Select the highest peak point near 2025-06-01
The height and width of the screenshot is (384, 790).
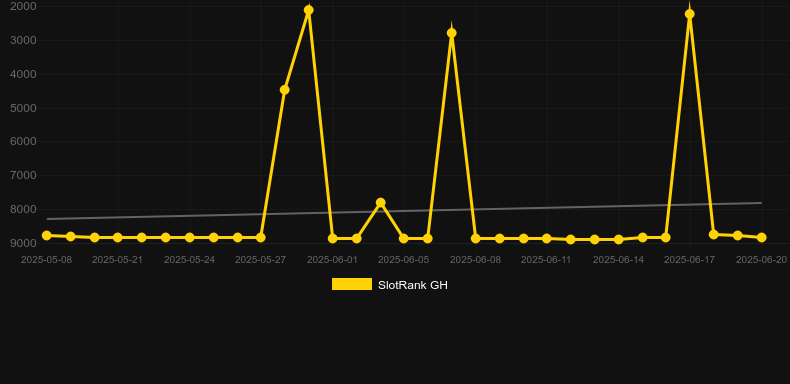(x=309, y=10)
